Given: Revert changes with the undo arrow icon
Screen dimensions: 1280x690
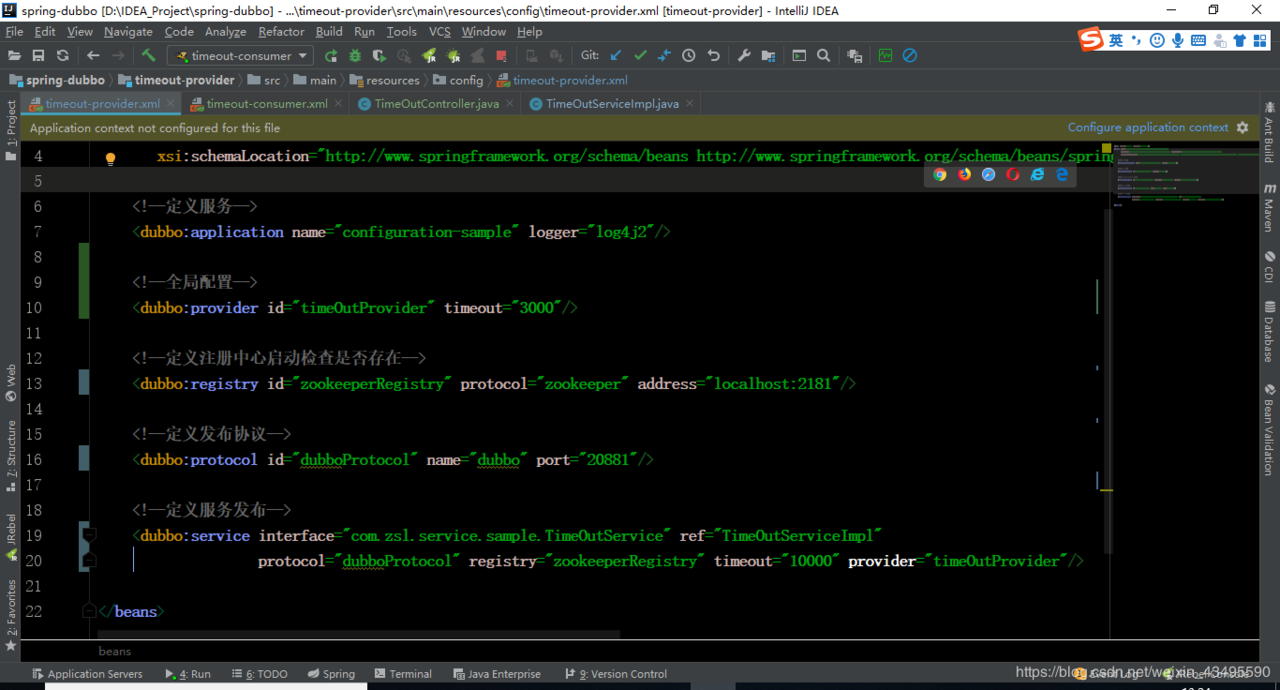Looking at the screenshot, I should [713, 56].
